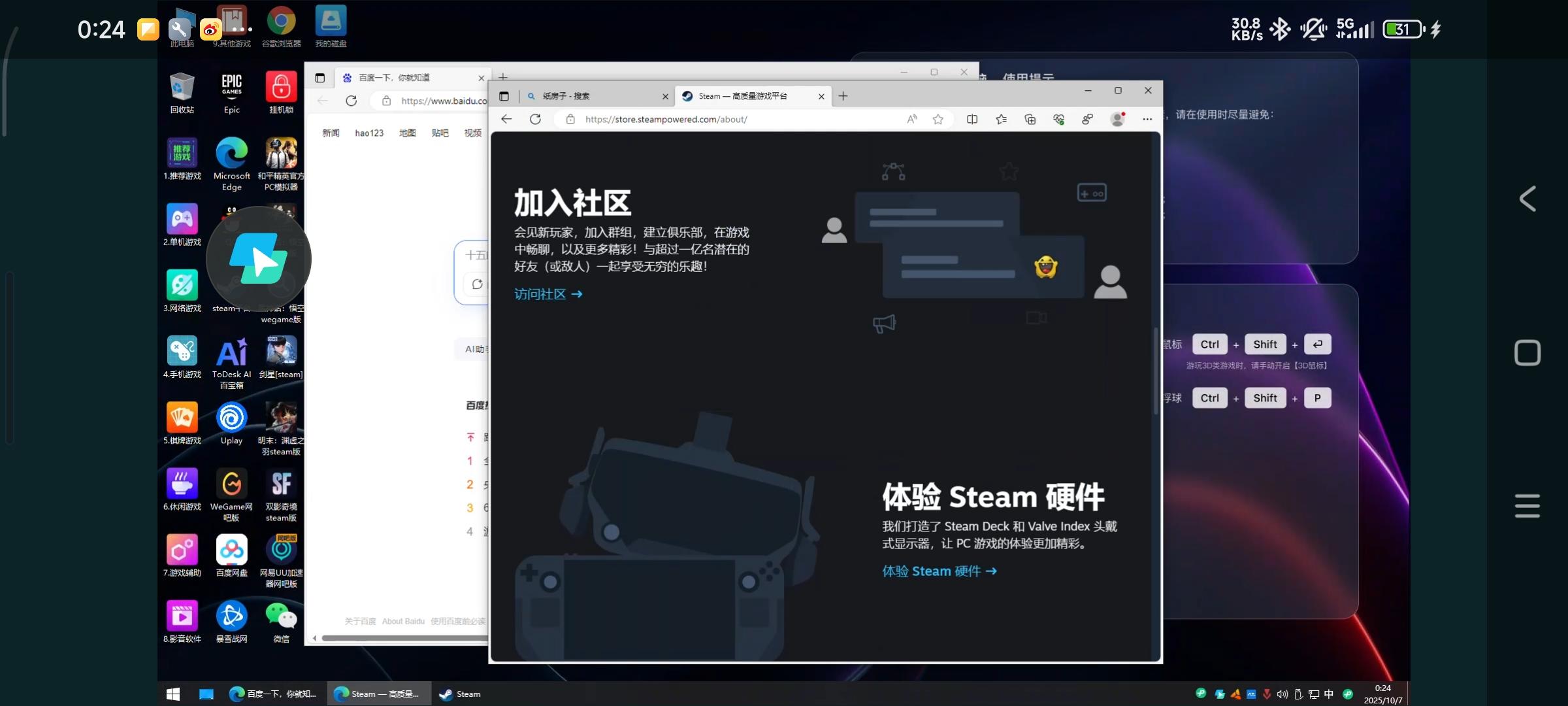Click the Read aloud icon in address bar
This screenshot has height=706, width=1568.
pos(912,119)
